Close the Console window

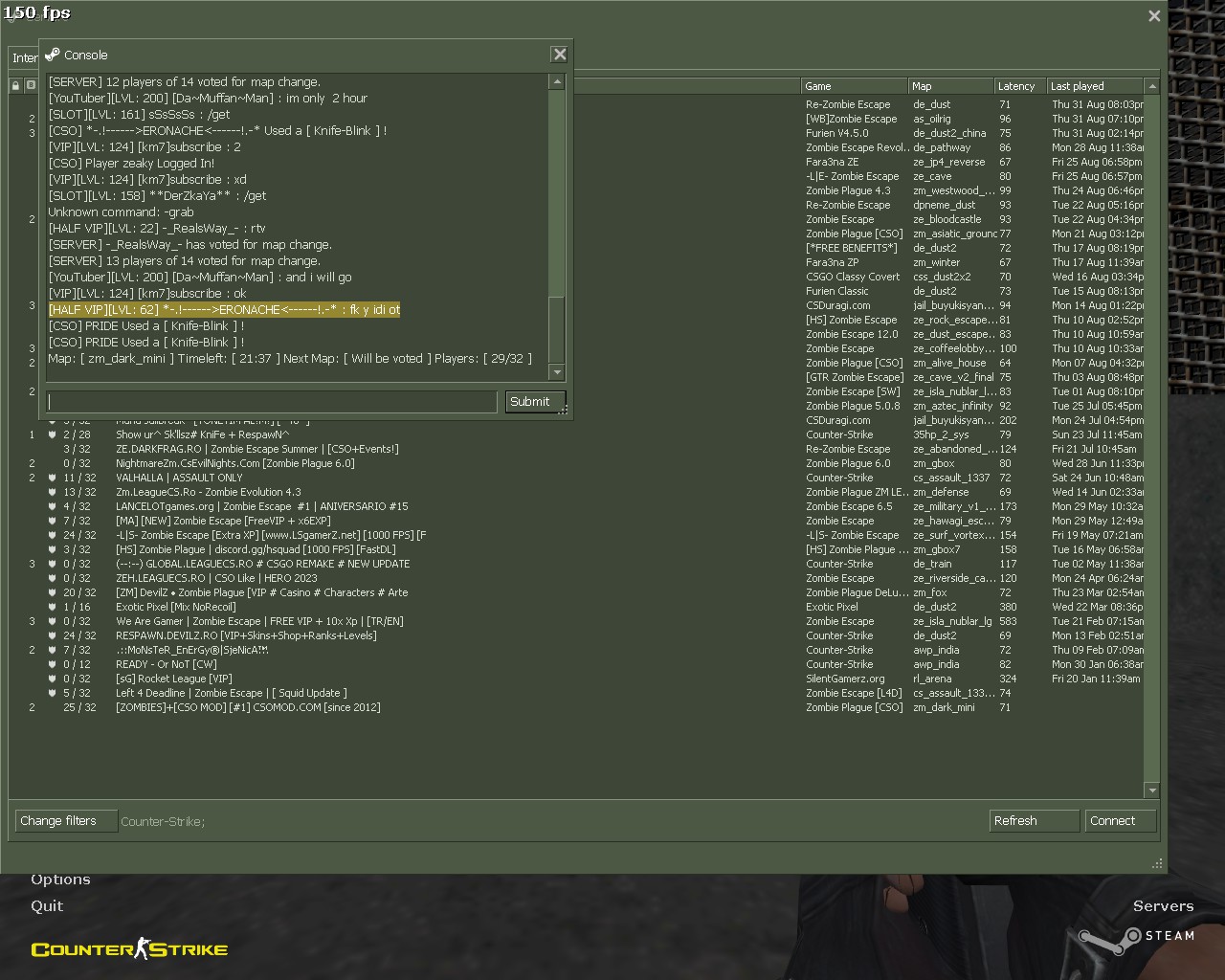tap(560, 55)
